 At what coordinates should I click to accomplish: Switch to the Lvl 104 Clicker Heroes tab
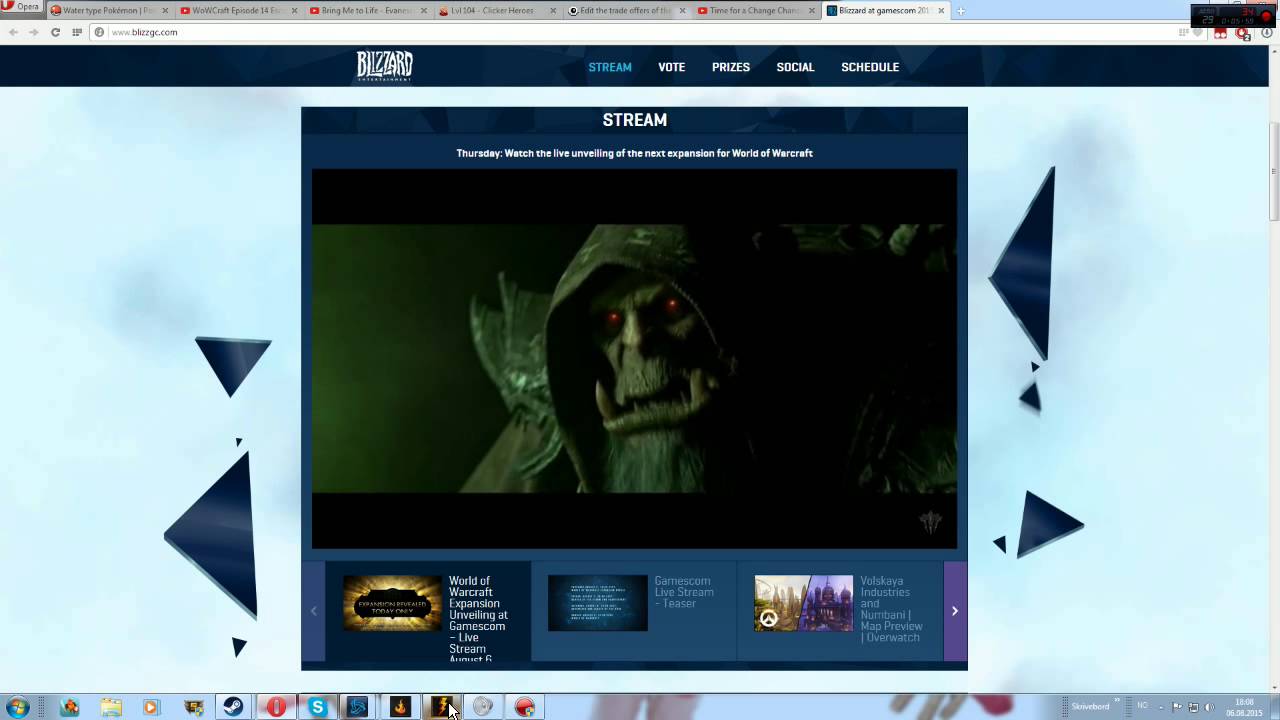tap(496, 11)
